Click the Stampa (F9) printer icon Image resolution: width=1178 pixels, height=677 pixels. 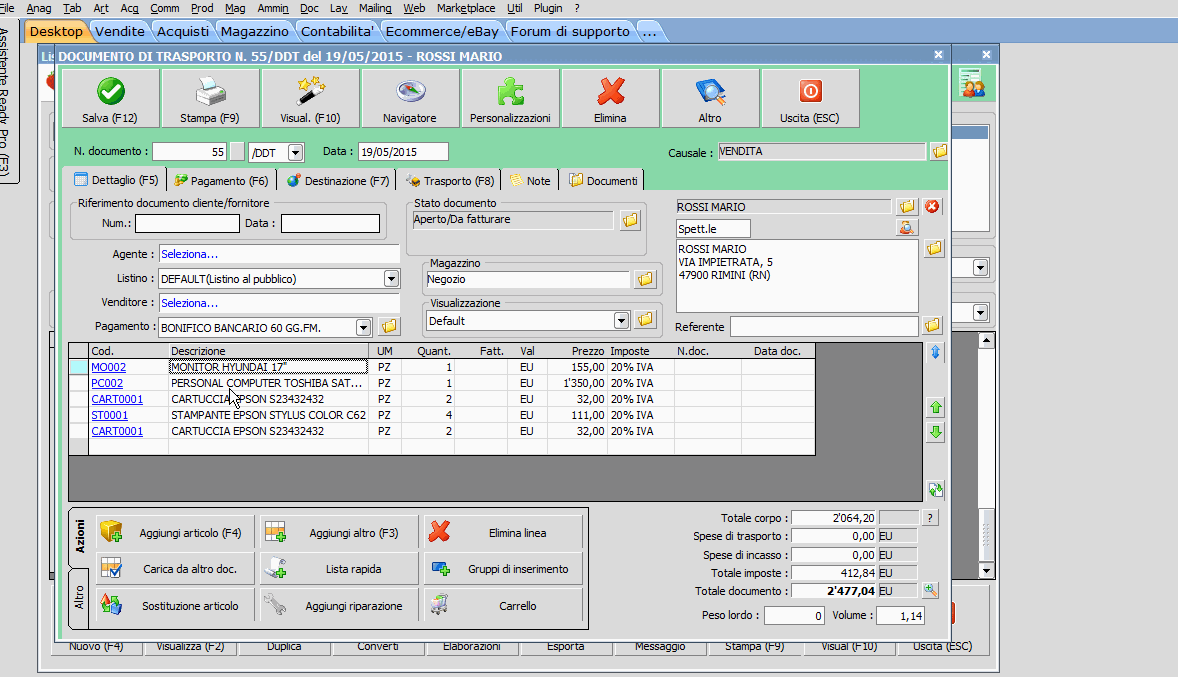[x=210, y=92]
